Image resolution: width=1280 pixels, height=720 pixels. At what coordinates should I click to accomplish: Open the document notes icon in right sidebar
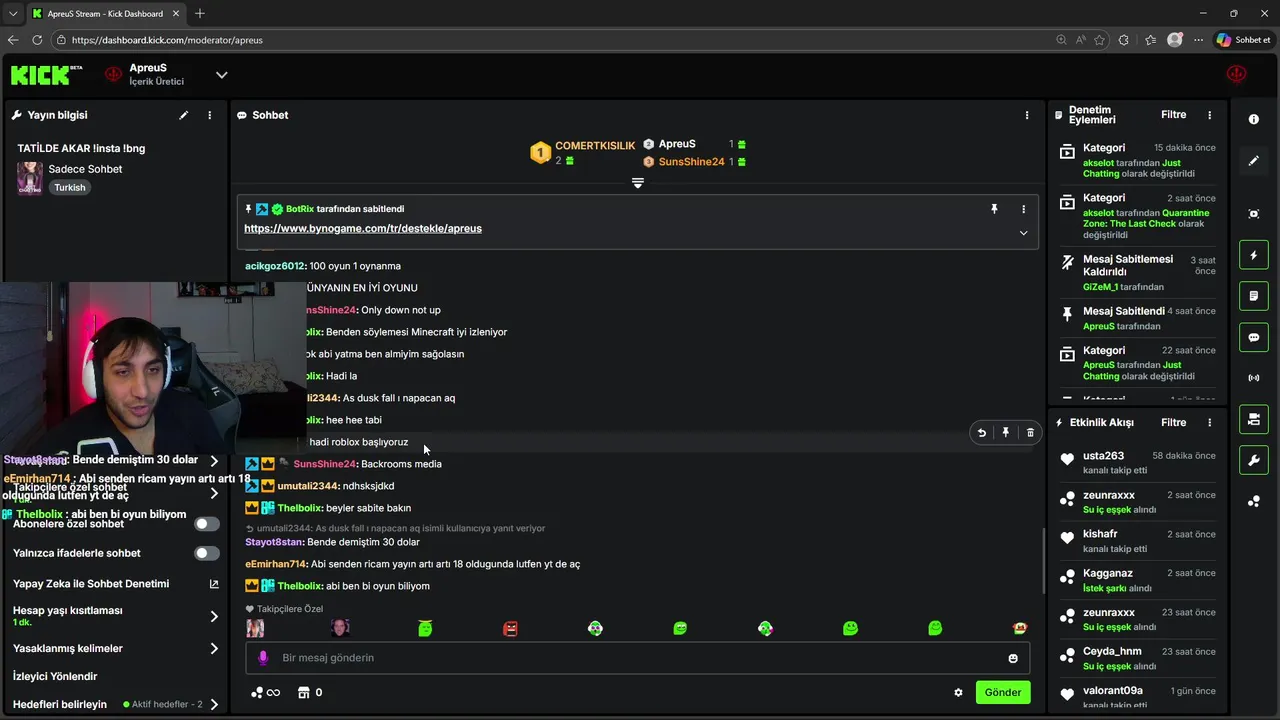point(1253,296)
